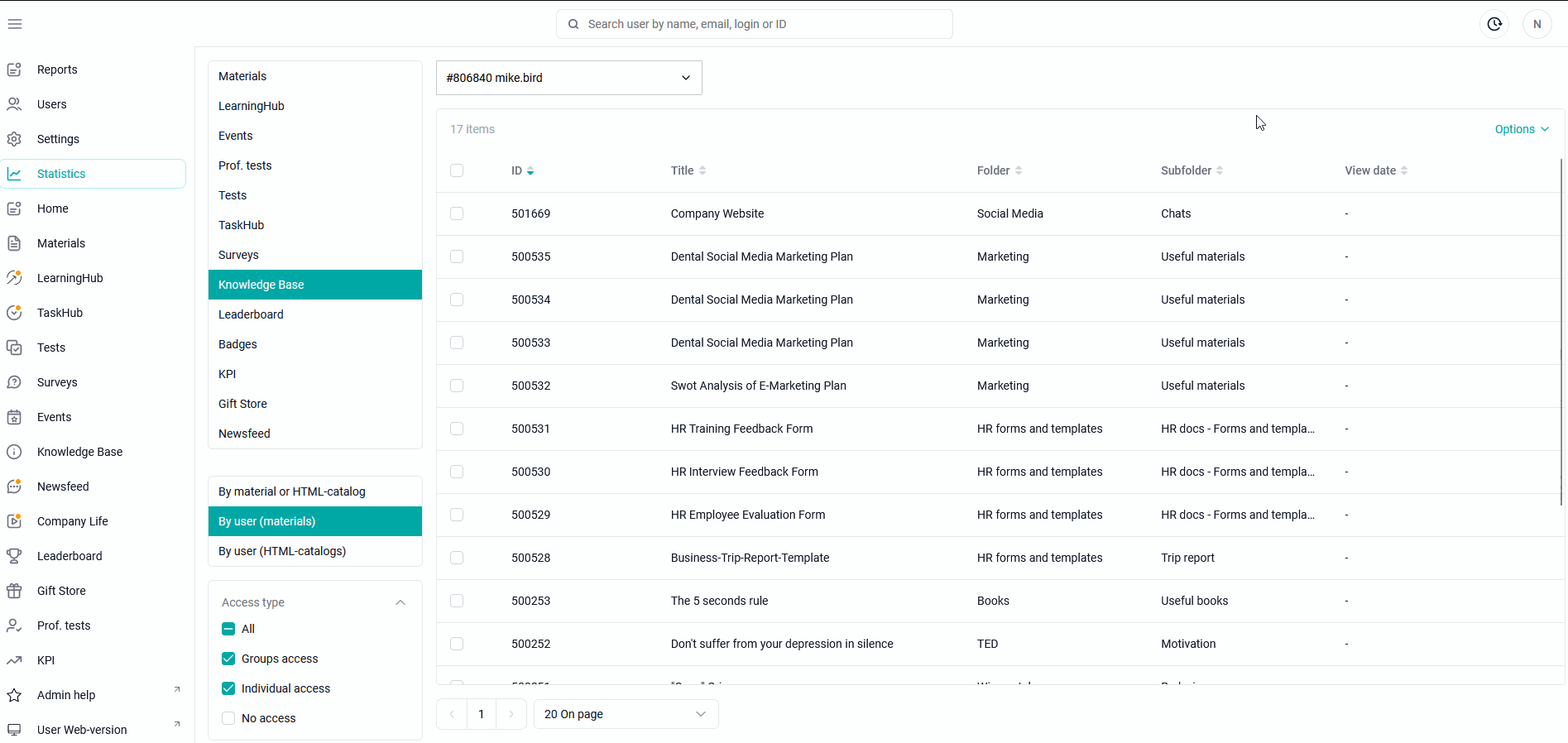Toggle the All access type checkbox
This screenshot has height=743, width=1568.
(x=228, y=629)
